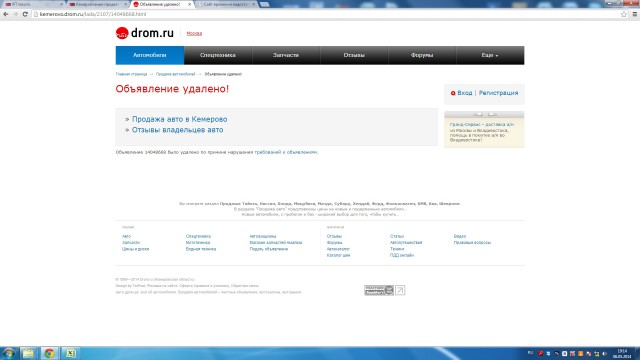The height and width of the screenshot is (360, 640).
Task: Click footer link Автокаталог
Action: [338, 249]
